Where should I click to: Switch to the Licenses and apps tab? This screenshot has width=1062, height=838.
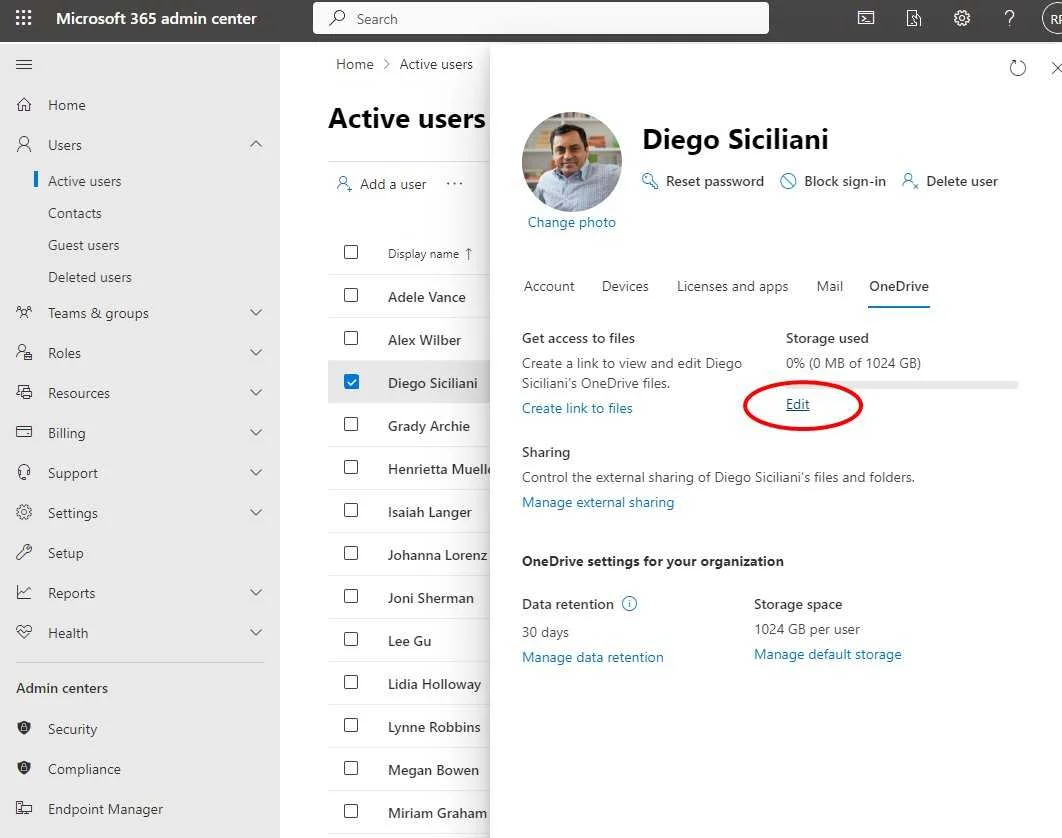coord(732,287)
